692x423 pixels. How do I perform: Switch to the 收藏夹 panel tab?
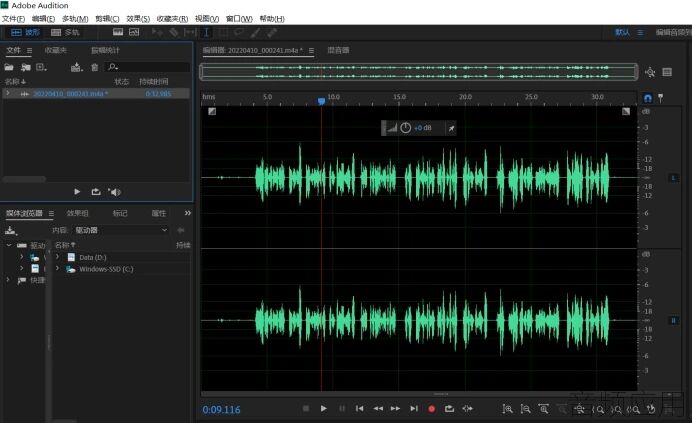tap(56, 50)
